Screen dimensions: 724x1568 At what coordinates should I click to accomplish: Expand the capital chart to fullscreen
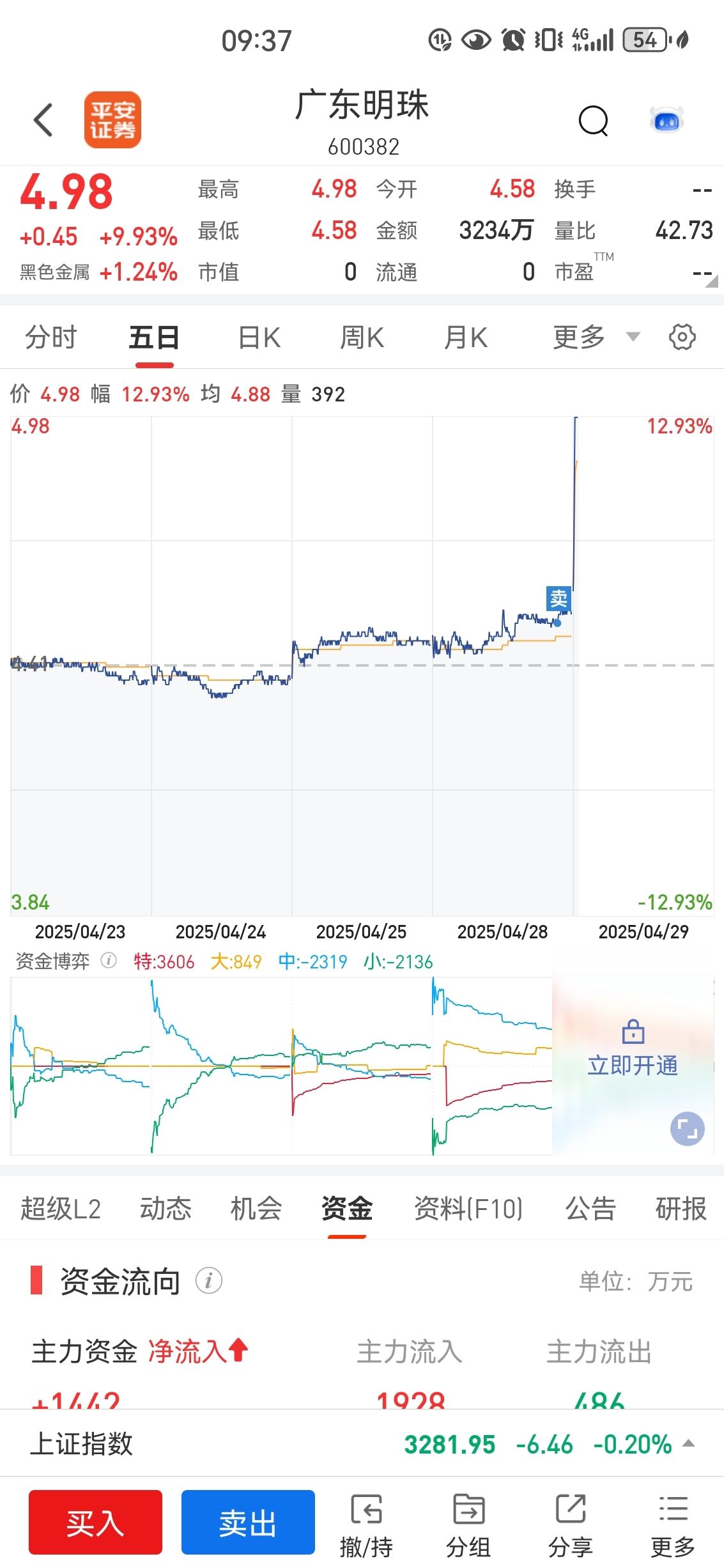point(688,1129)
